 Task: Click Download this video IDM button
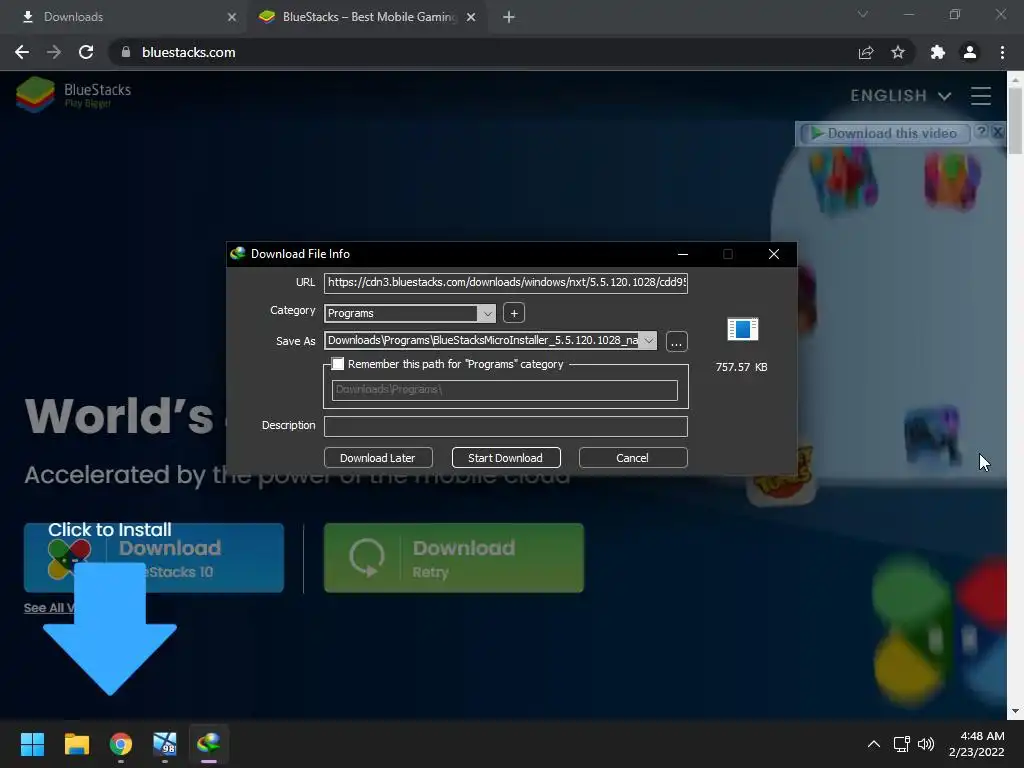885,133
